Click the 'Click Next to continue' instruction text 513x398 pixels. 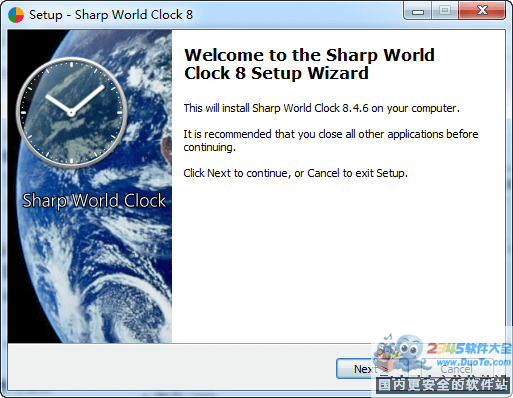pos(295,173)
